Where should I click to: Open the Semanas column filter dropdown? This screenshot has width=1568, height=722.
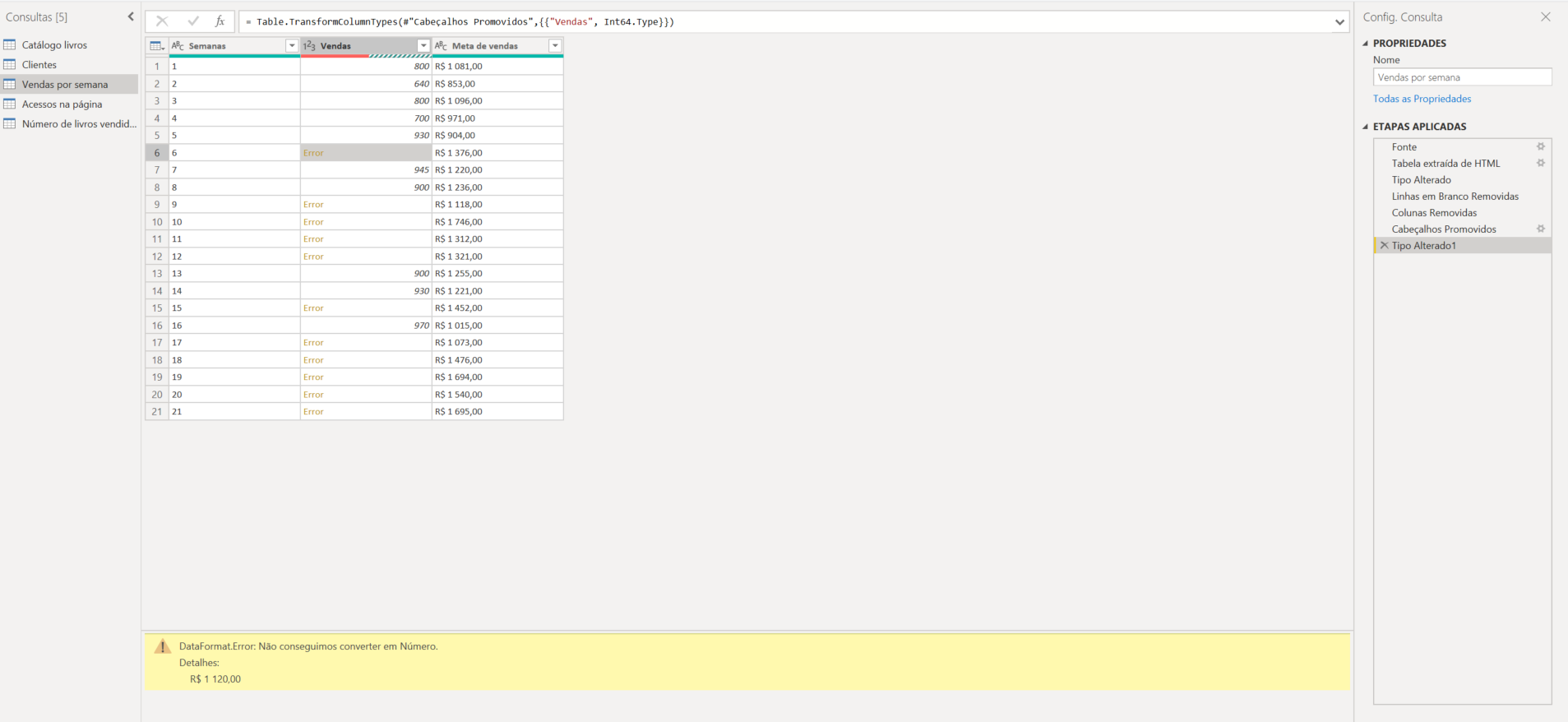coord(291,46)
